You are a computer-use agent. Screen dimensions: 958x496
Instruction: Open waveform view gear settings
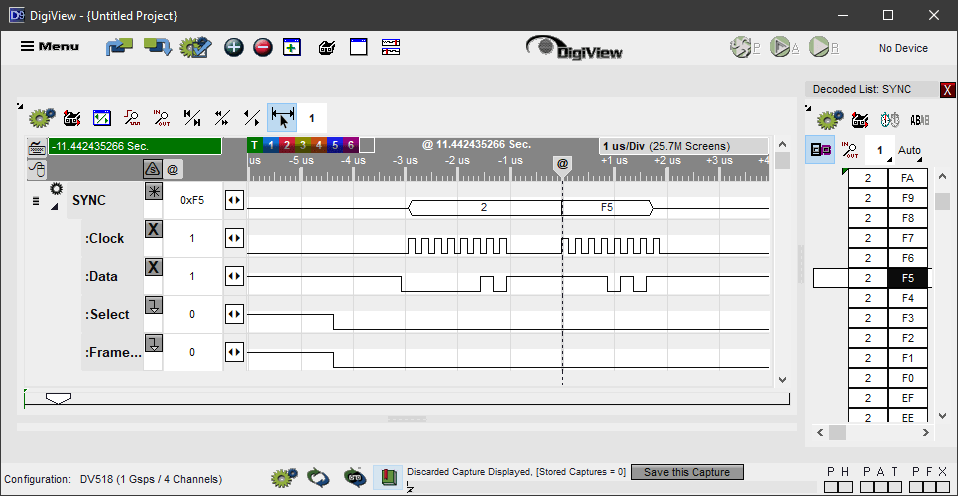41,118
